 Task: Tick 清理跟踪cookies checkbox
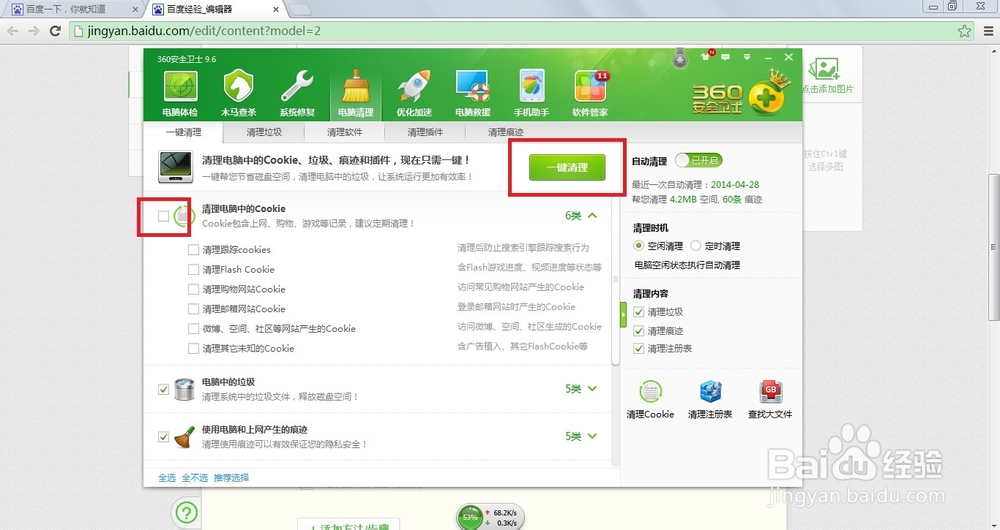pos(193,249)
